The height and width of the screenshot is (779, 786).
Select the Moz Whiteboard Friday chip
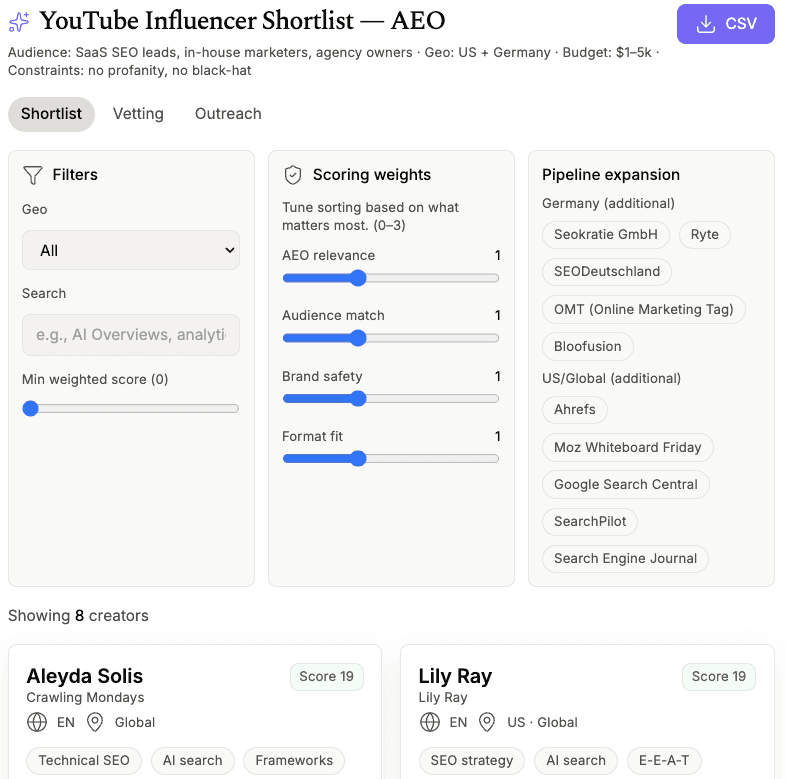click(627, 447)
